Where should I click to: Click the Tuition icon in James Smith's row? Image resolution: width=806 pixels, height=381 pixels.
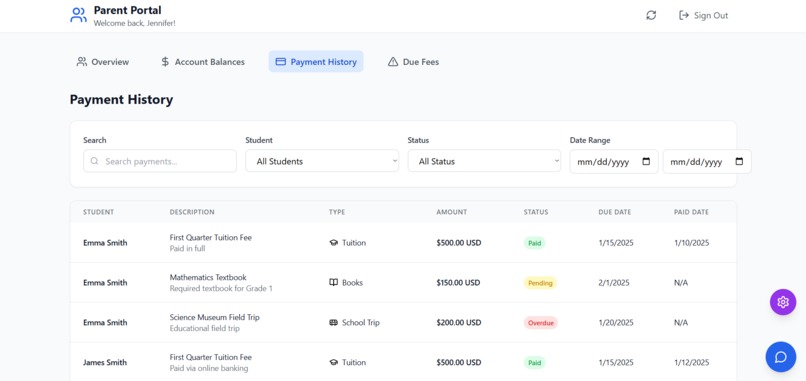(334, 362)
